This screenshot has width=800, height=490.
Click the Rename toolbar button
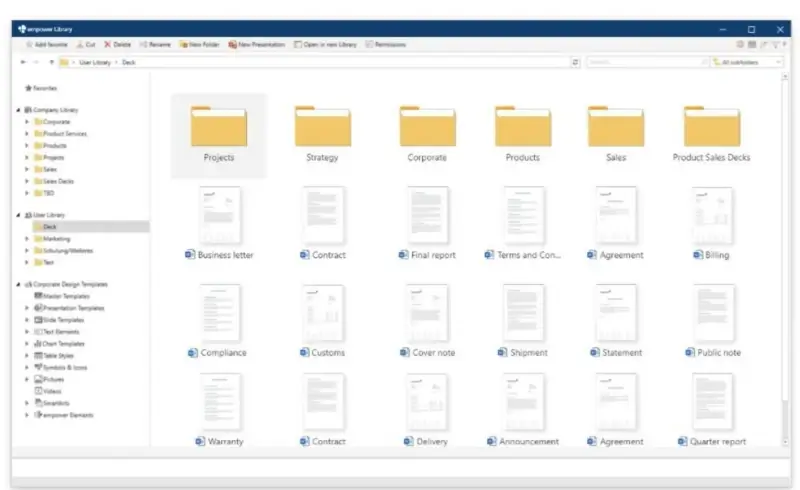click(x=156, y=45)
